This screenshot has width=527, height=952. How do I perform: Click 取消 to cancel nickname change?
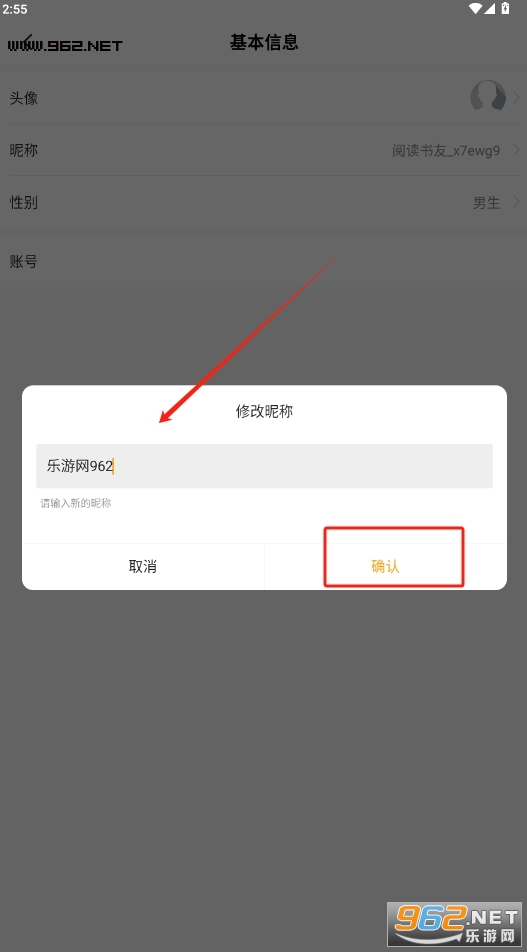pyautogui.click(x=143, y=566)
